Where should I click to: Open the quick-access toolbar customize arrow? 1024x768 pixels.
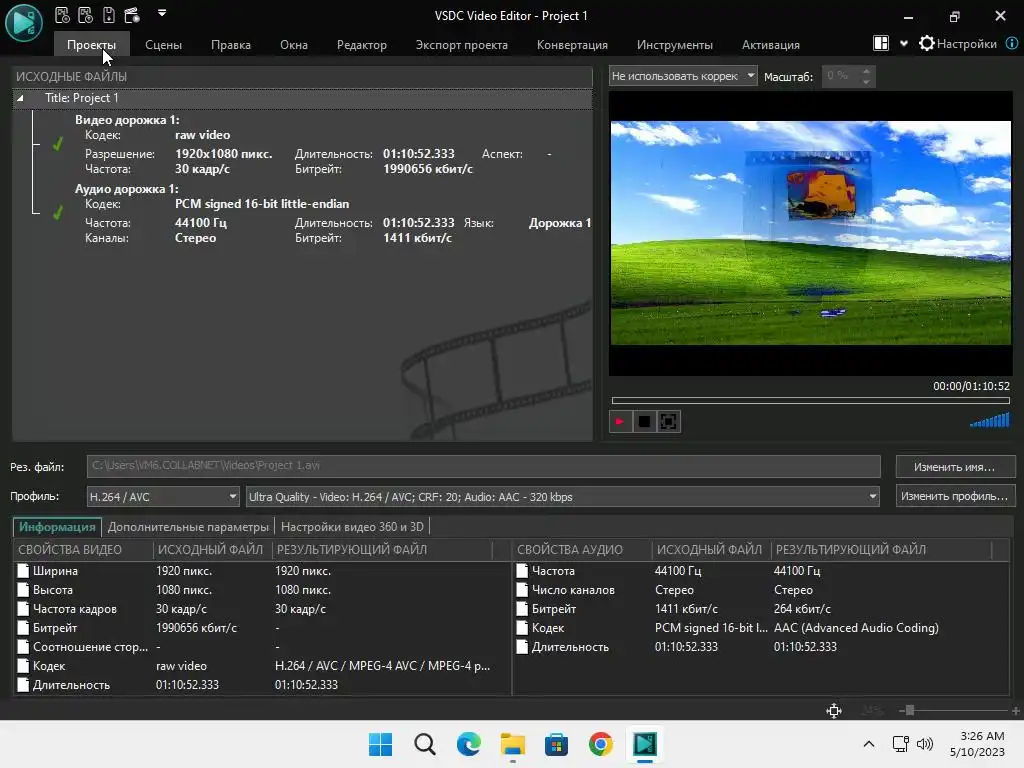point(162,12)
